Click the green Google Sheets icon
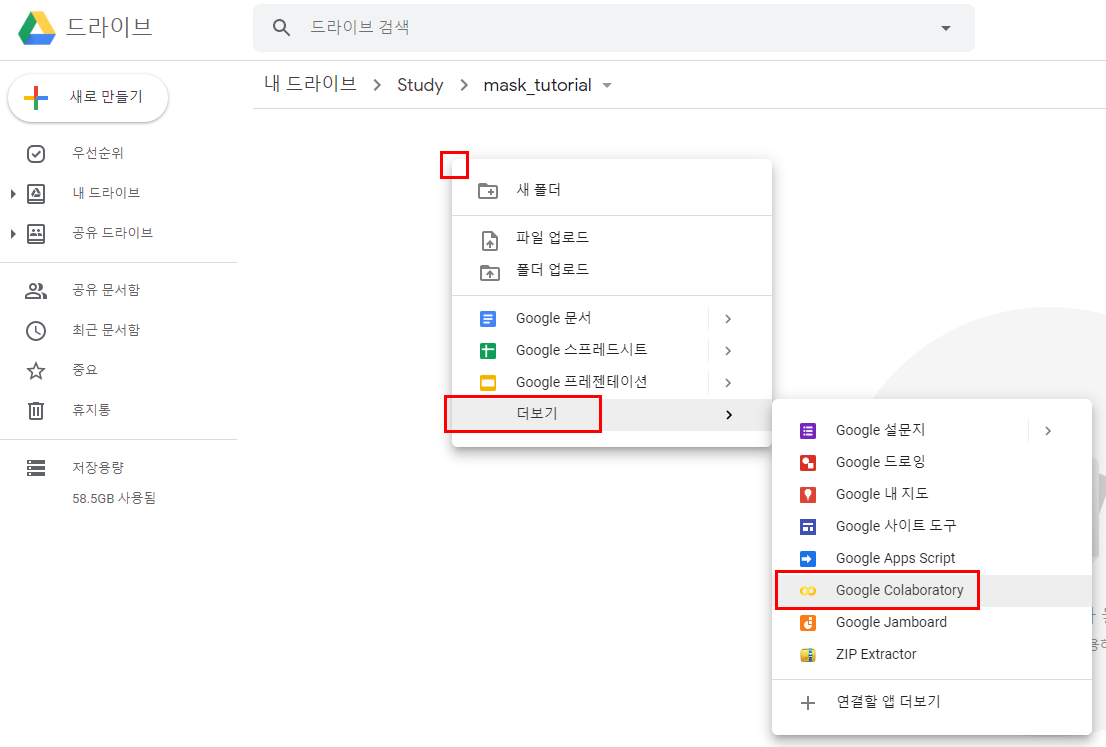This screenshot has width=1106, height=747. point(488,351)
